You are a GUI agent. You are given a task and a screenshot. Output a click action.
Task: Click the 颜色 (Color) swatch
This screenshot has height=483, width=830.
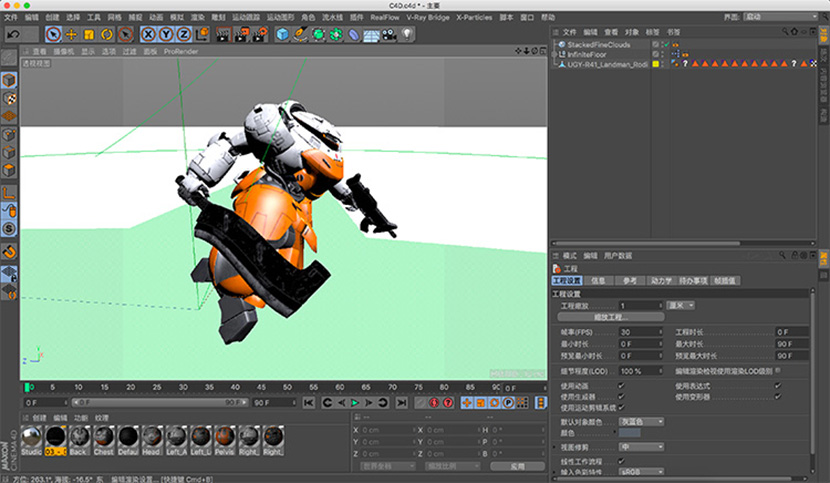point(629,433)
